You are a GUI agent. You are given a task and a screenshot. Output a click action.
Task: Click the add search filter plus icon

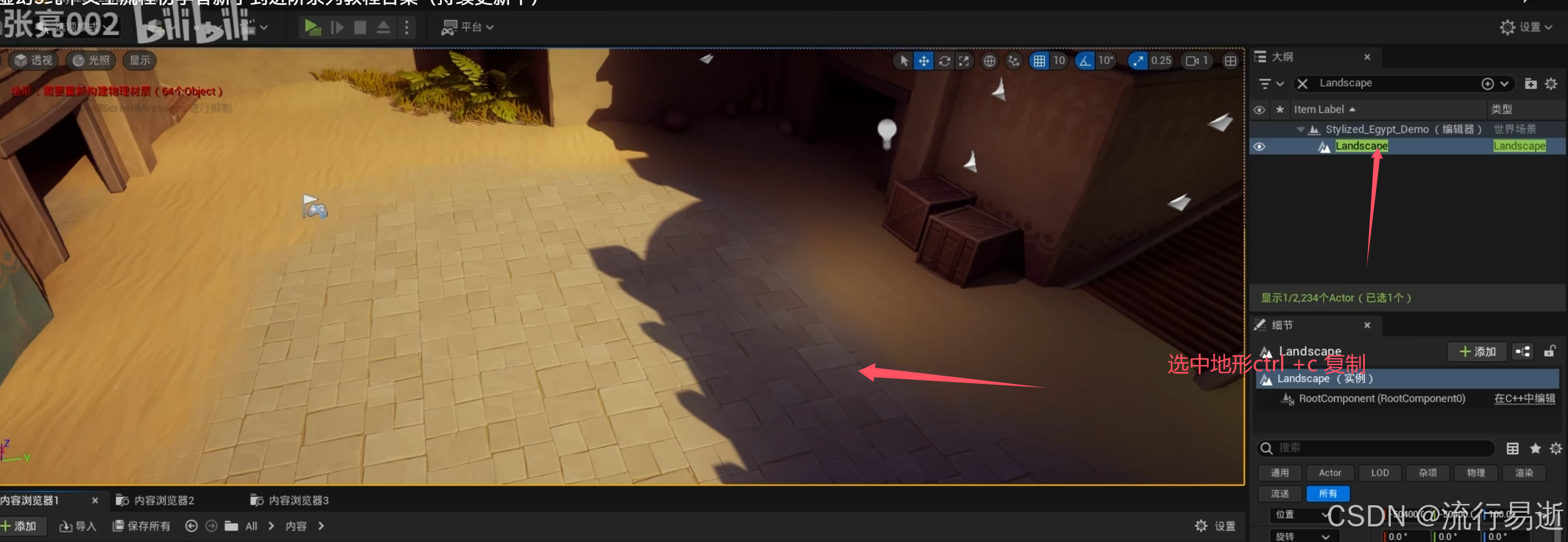tap(1488, 83)
